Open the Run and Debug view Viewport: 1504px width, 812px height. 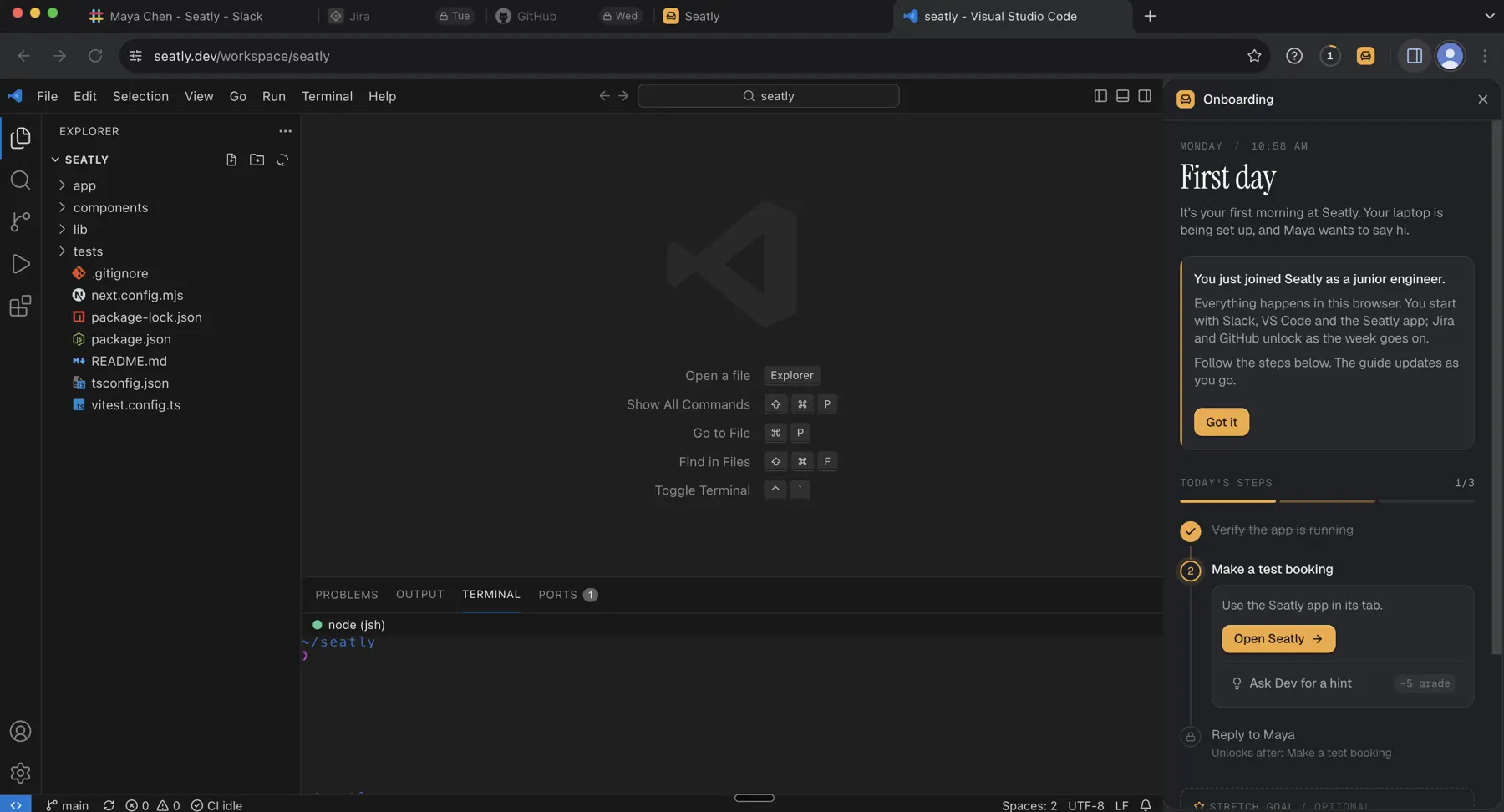tap(20, 264)
